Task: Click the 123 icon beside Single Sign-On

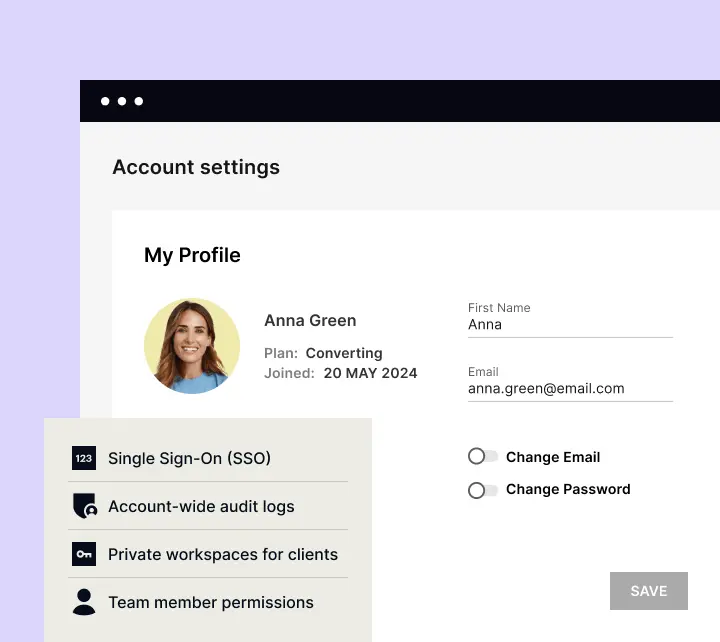Action: point(84,458)
